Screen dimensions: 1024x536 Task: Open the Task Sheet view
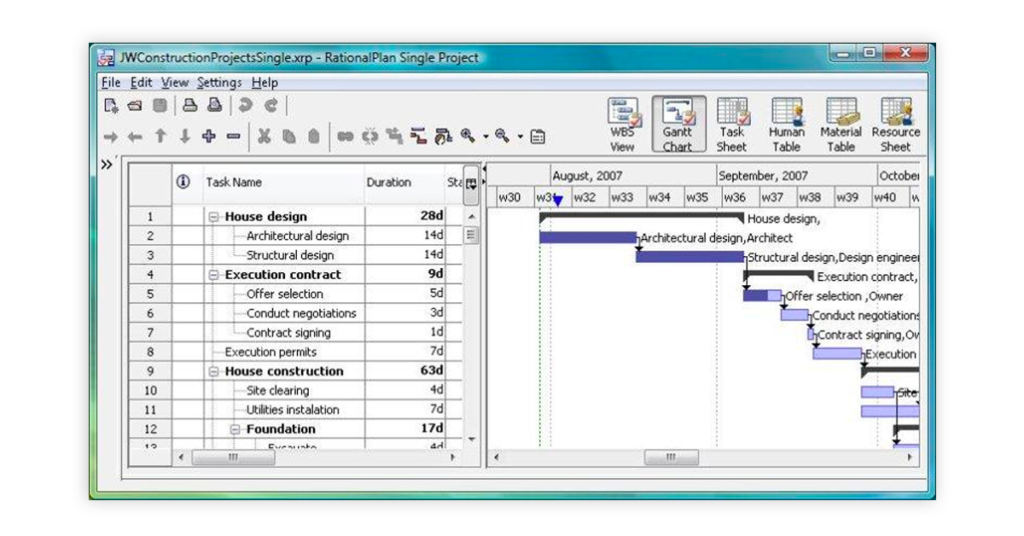731,125
